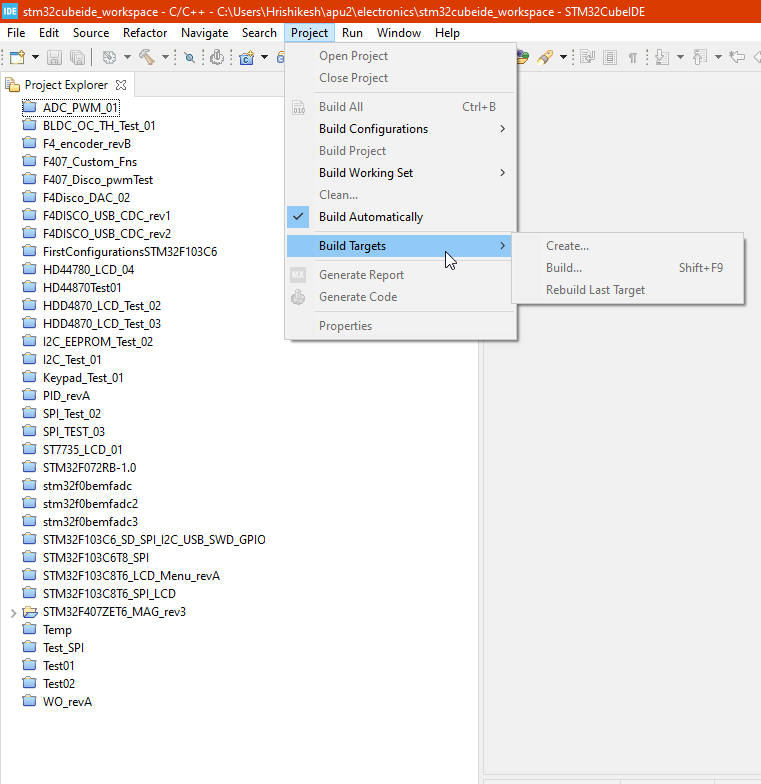
Task: Open the Window menu
Action: tap(399, 33)
